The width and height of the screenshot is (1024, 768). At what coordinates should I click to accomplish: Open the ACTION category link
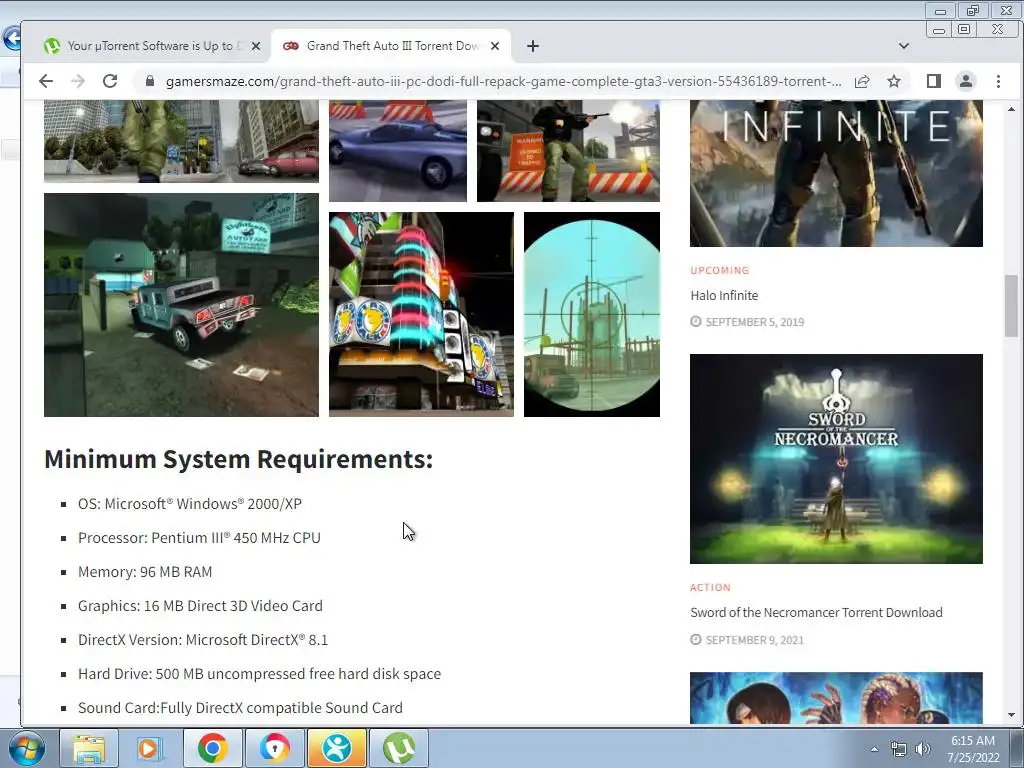click(711, 587)
